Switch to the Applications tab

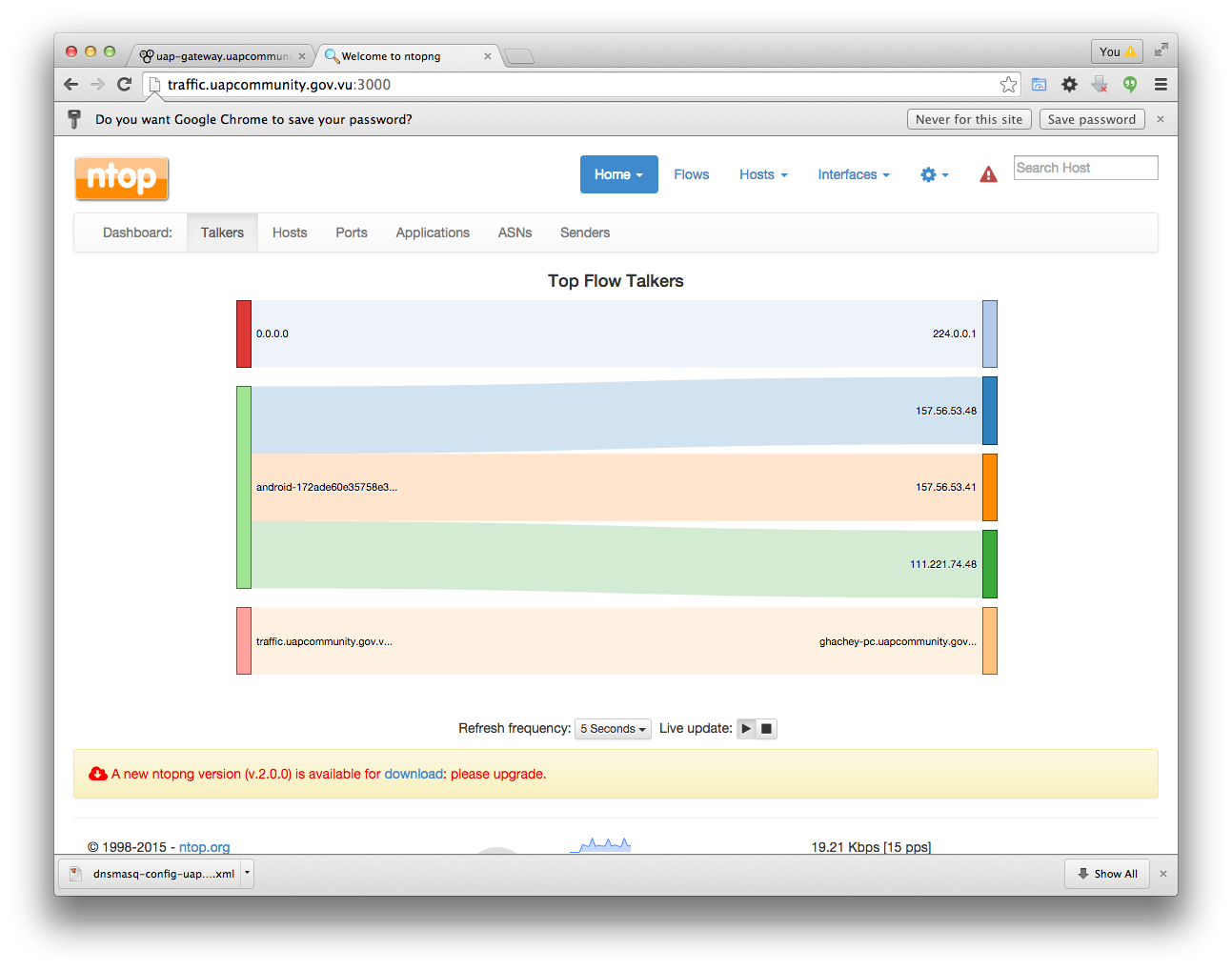[x=433, y=233]
